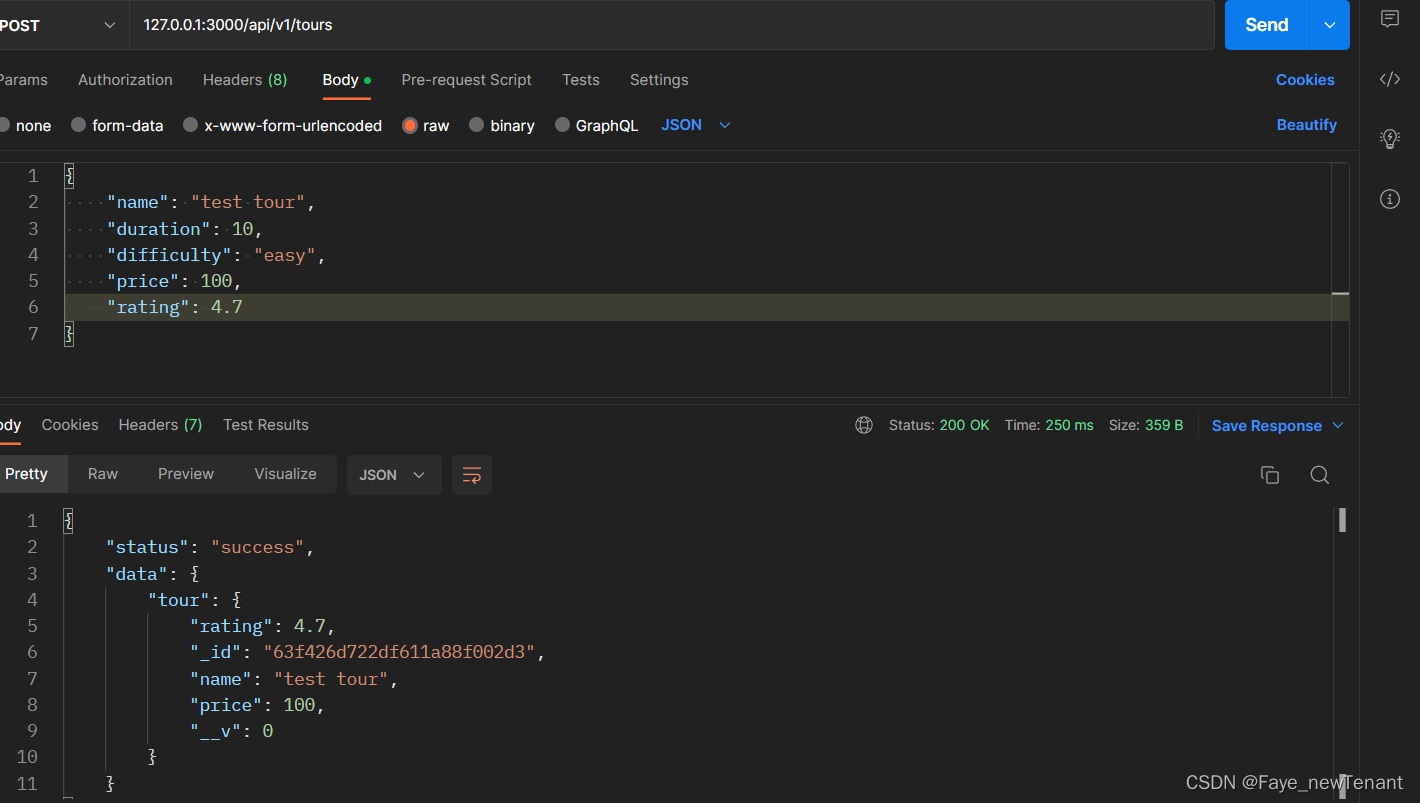Viewport: 1420px width, 803px height.
Task: Toggle line wrapping in the response pane
Action: coord(471,475)
